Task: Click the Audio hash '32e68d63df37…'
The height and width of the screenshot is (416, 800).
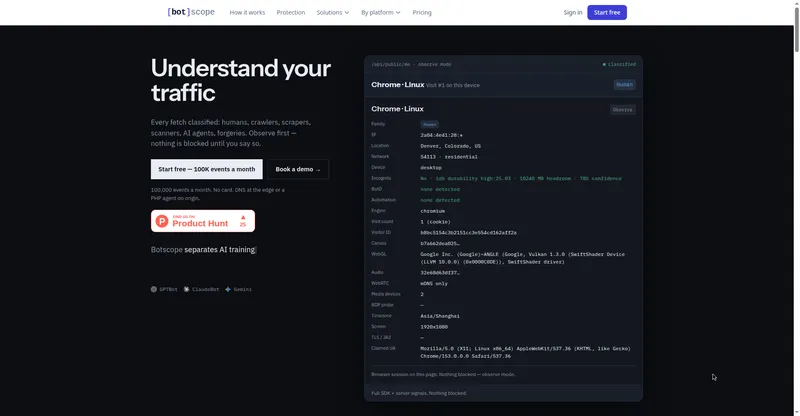Action: pos(440,273)
